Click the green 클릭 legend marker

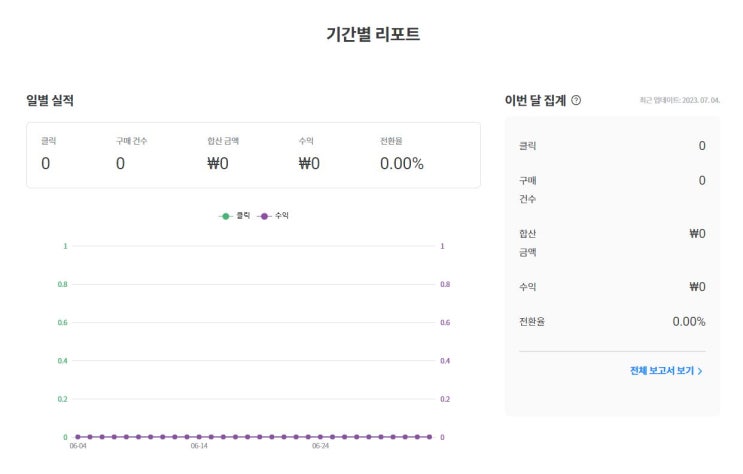(x=227, y=215)
